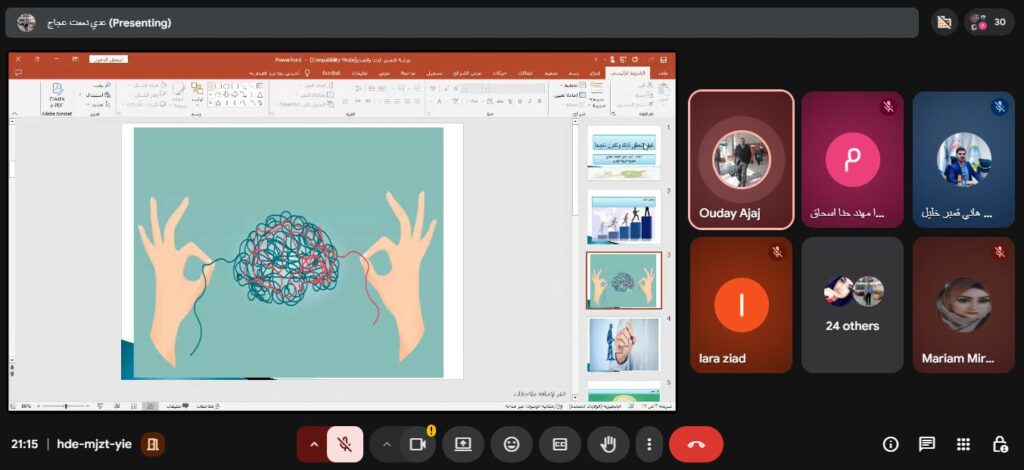
Task: Raise your hand in the meeting
Action: pyautogui.click(x=608, y=444)
